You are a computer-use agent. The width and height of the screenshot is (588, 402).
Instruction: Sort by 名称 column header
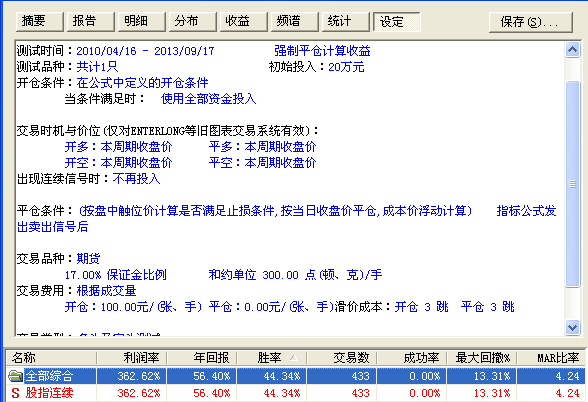pos(52,358)
